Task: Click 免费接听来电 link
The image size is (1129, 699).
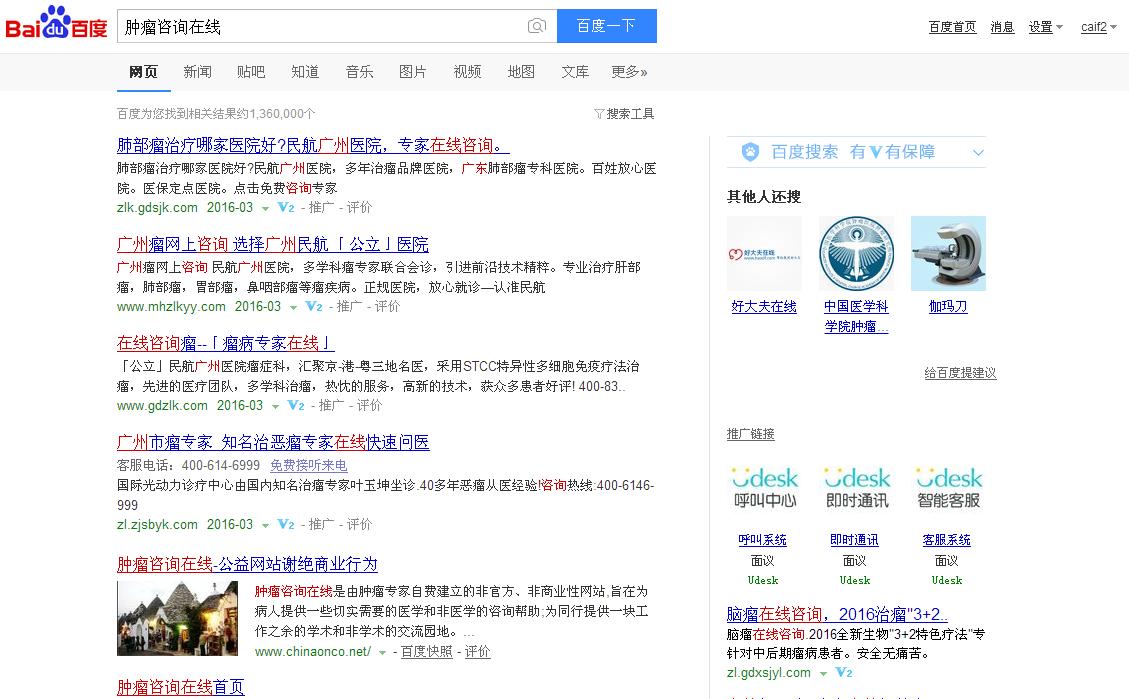Action: (309, 465)
